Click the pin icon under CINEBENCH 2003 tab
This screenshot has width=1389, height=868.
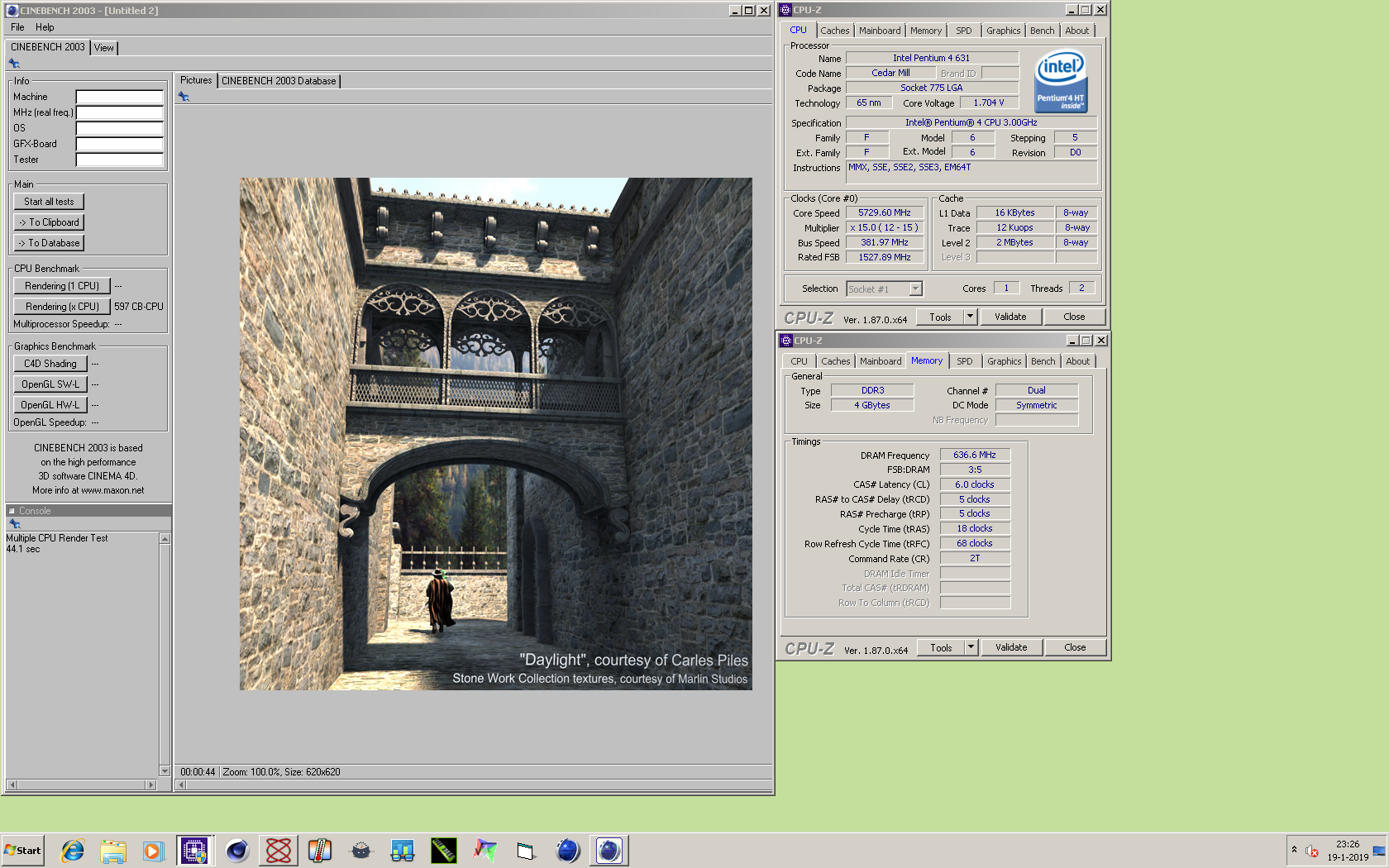pyautogui.click(x=14, y=64)
